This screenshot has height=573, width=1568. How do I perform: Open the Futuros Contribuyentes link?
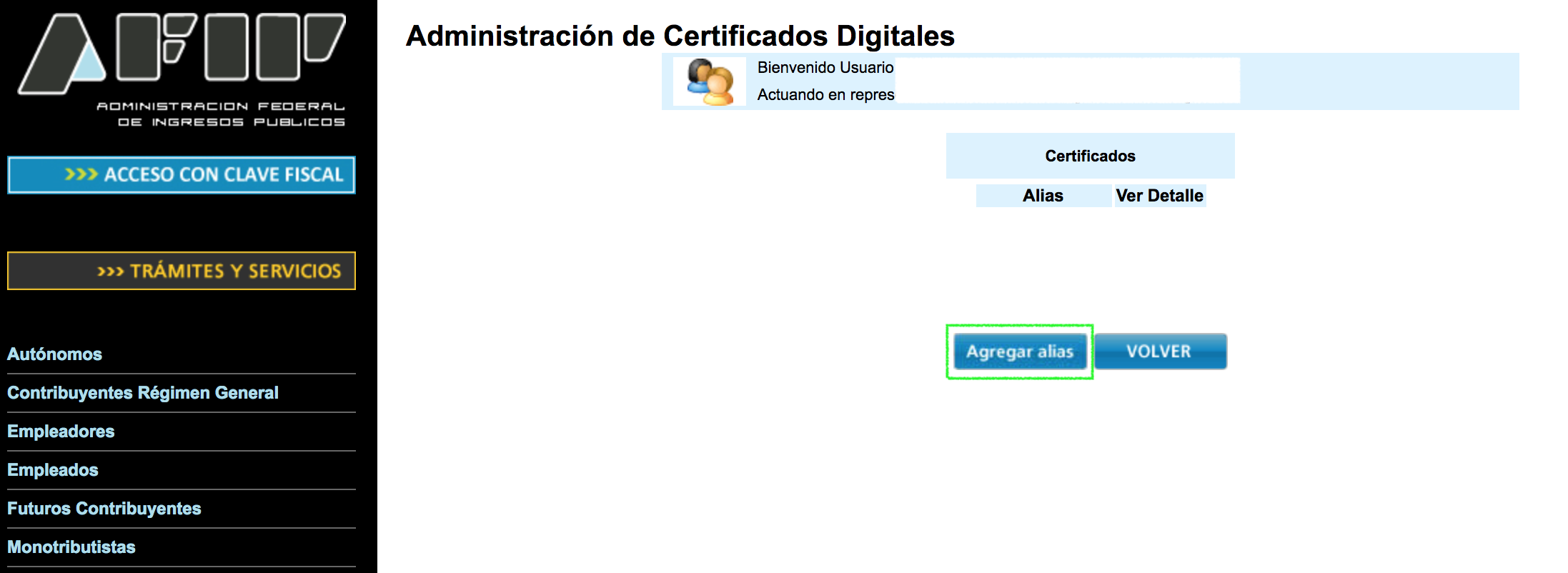(104, 509)
